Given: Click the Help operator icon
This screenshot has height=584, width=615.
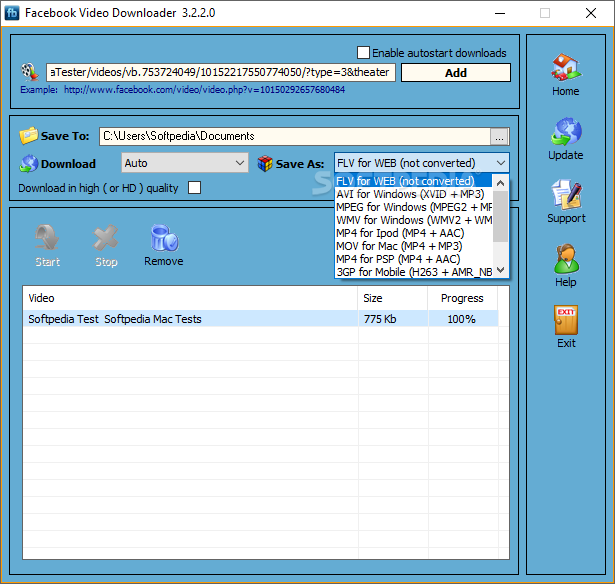Looking at the screenshot, I should tap(566, 258).
